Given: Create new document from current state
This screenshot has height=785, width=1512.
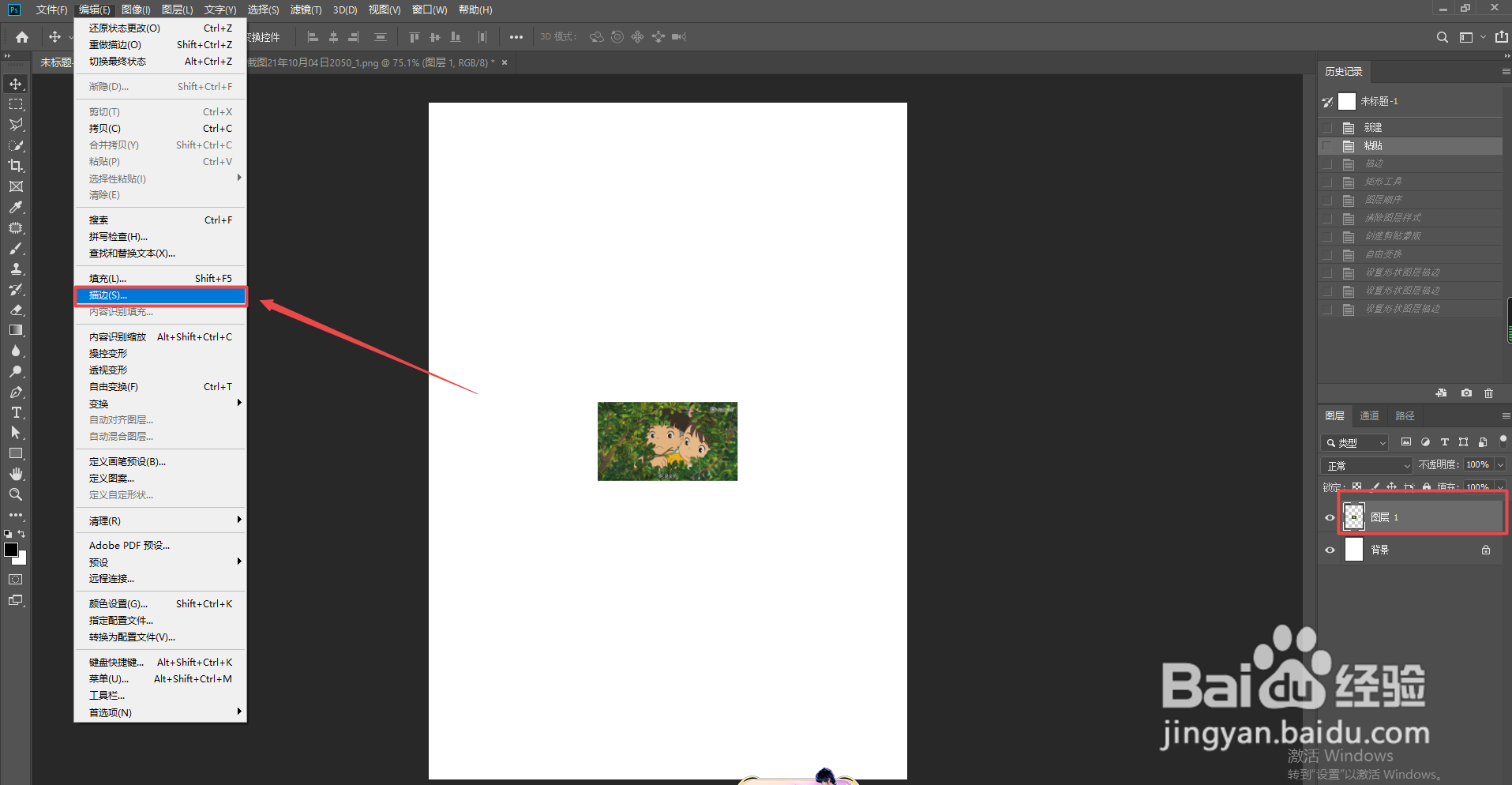Looking at the screenshot, I should pyautogui.click(x=1442, y=392).
